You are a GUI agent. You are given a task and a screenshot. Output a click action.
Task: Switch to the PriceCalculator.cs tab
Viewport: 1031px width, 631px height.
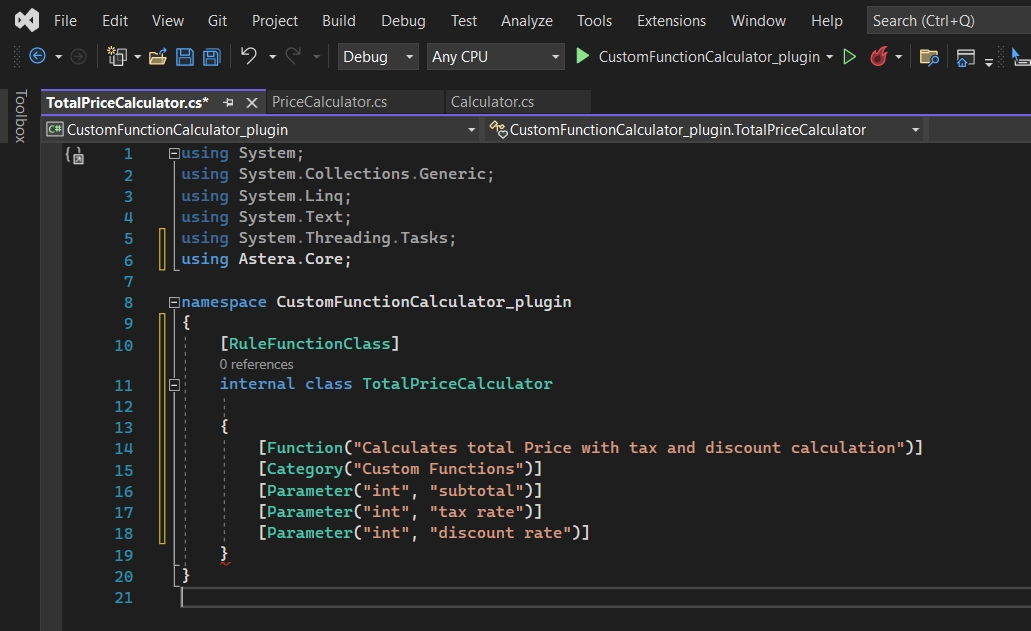coord(329,102)
